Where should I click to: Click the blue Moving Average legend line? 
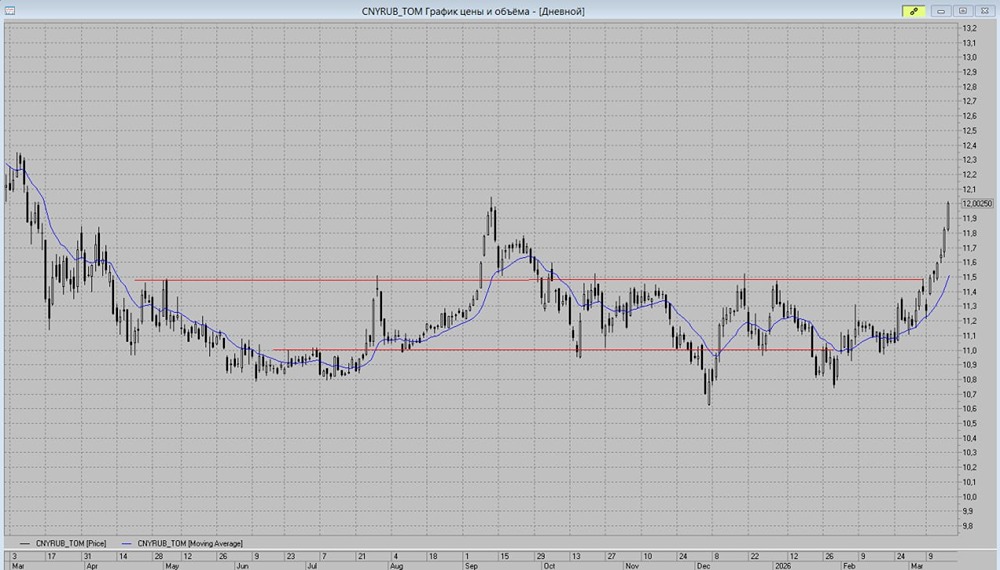coord(127,541)
